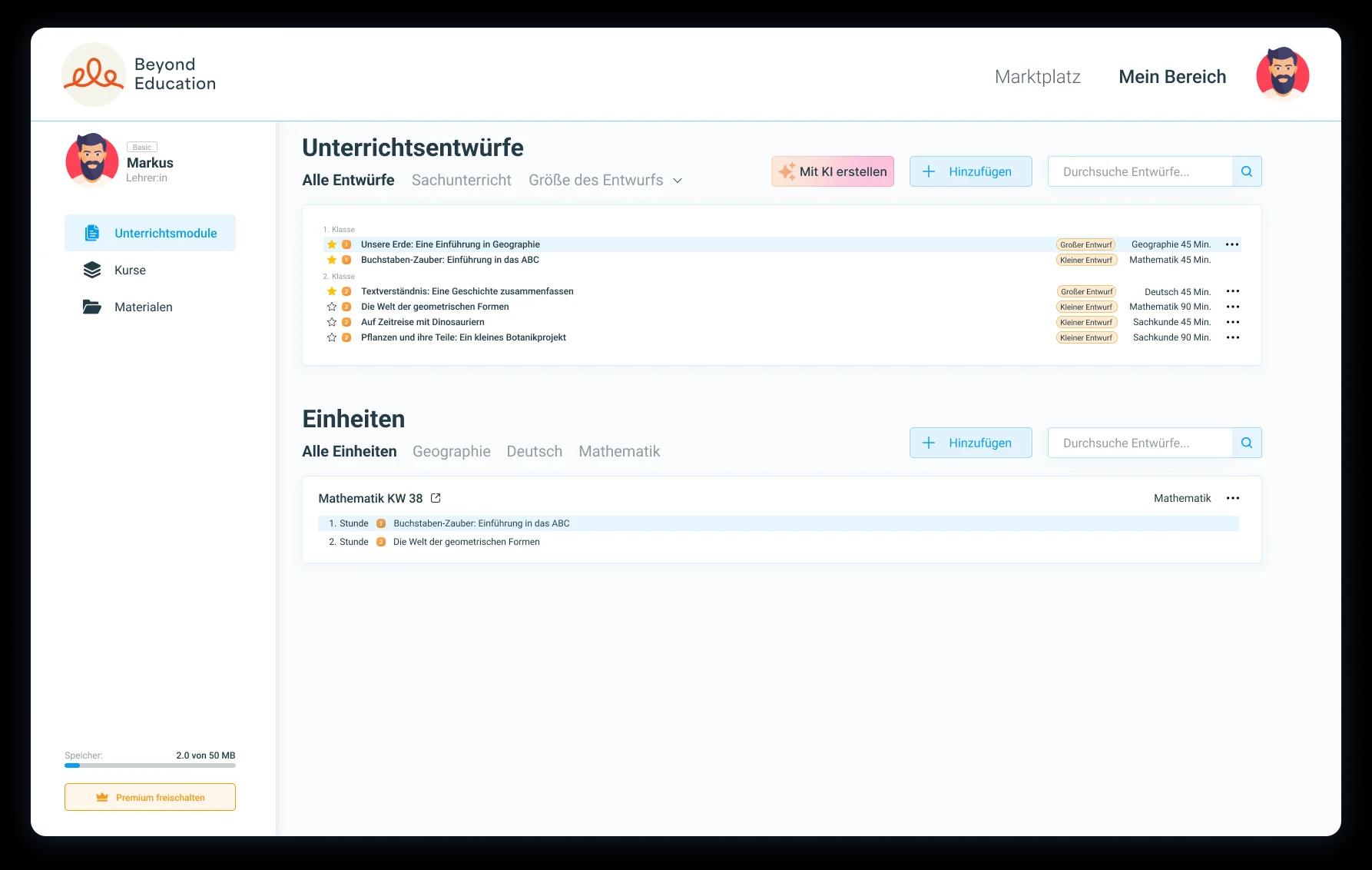Star Die Welt der geometrischen Formen draft
The width and height of the screenshot is (1372, 870).
[332, 307]
